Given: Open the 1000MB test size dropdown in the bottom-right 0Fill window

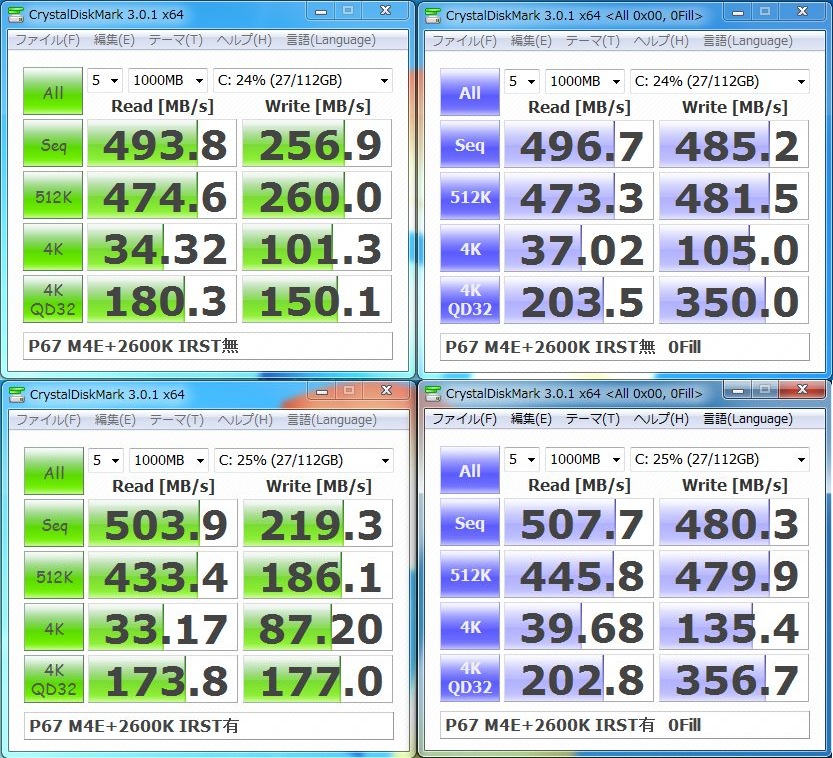Looking at the screenshot, I should 585,459.
